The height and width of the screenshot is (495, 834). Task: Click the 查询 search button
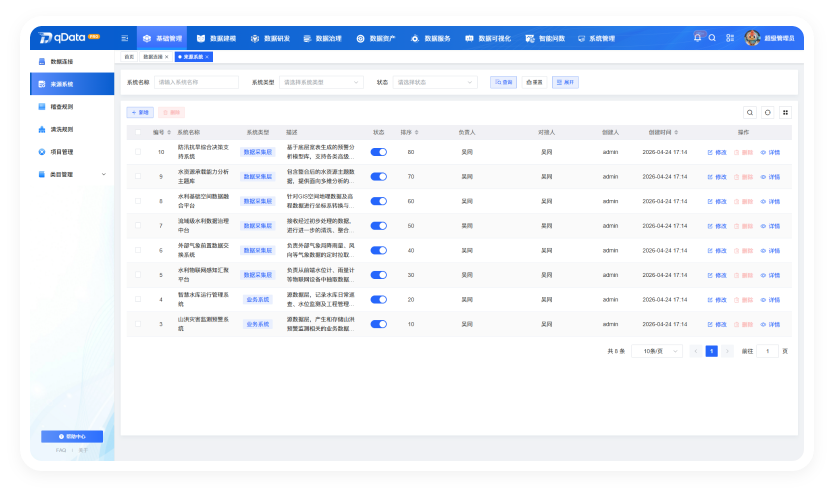point(503,82)
